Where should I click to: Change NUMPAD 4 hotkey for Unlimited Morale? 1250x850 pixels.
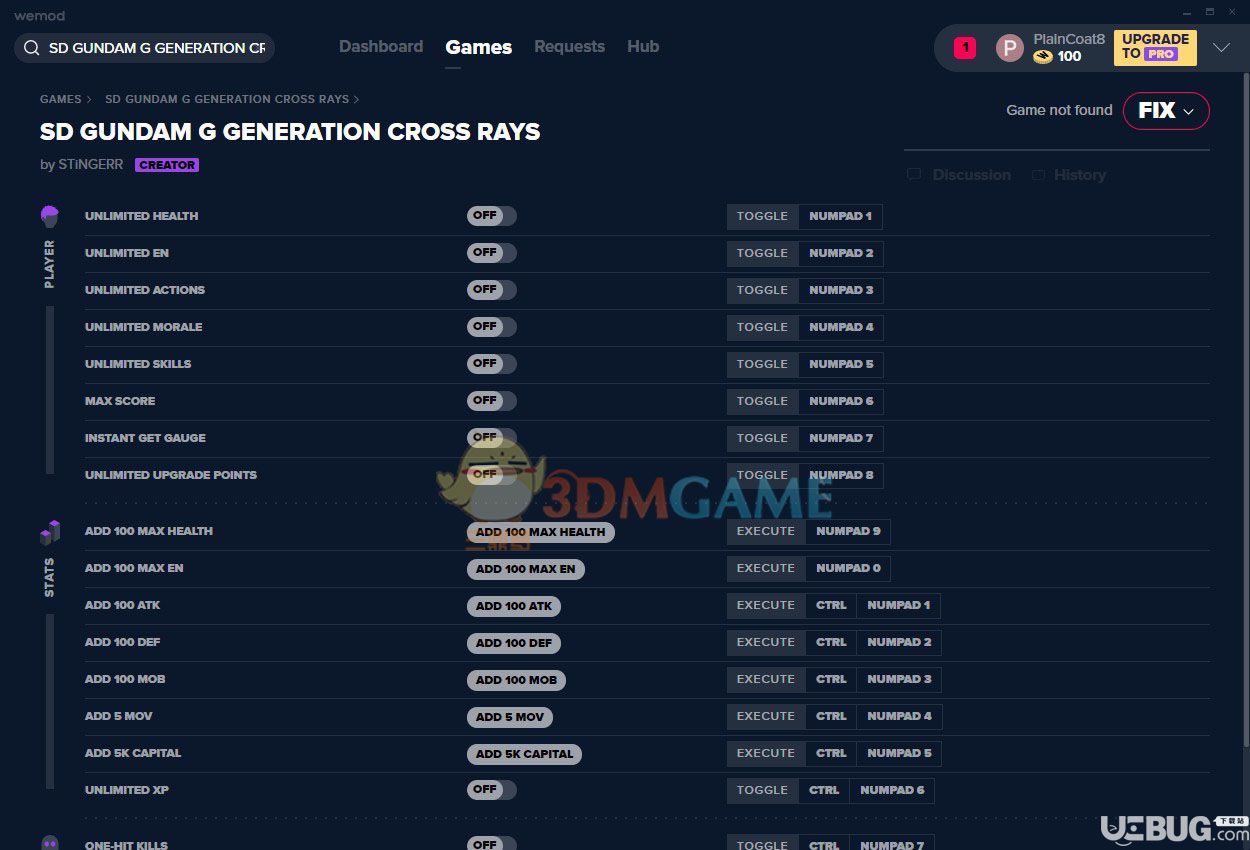841,327
